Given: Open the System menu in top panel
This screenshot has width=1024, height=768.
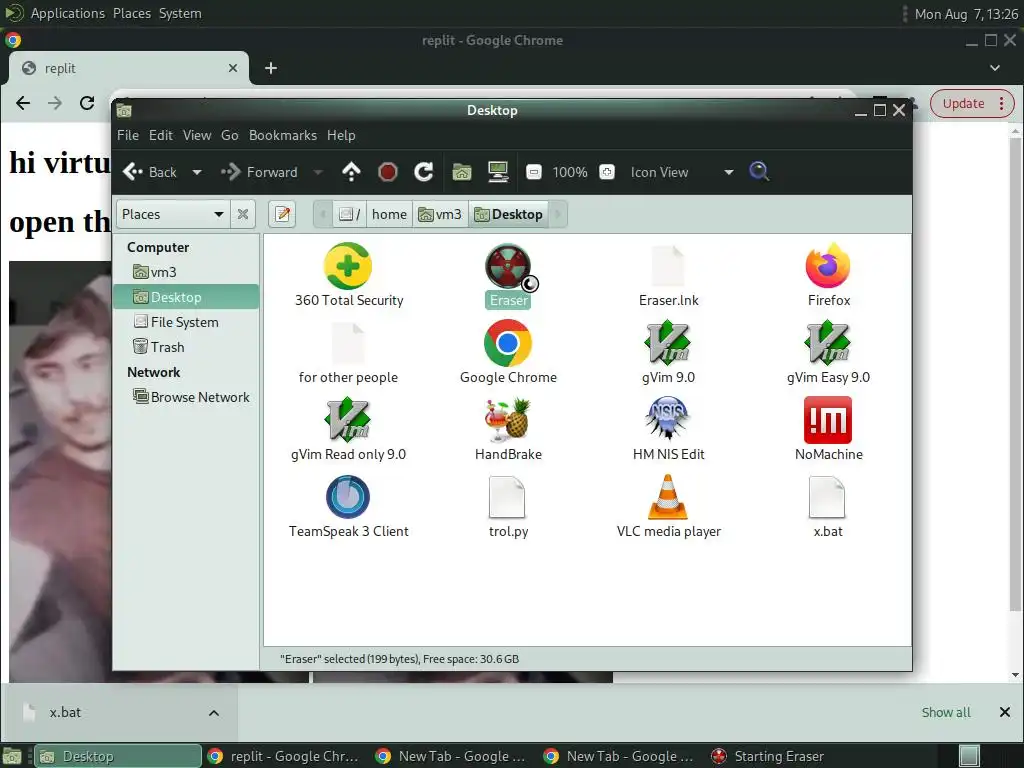Looking at the screenshot, I should (x=180, y=13).
